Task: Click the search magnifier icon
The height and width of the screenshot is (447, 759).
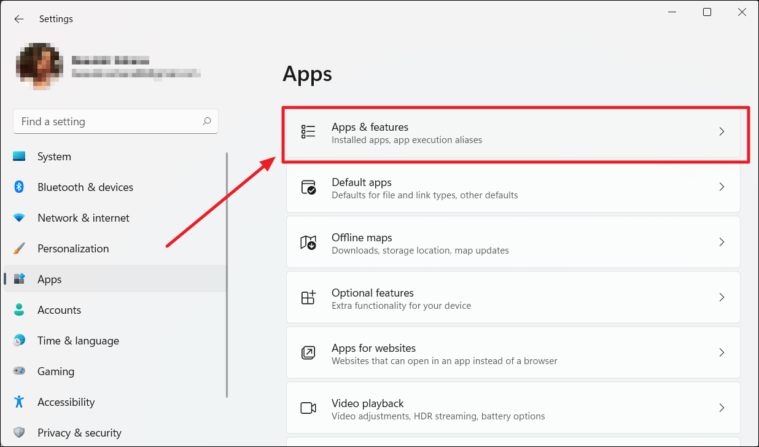Action: click(x=207, y=122)
